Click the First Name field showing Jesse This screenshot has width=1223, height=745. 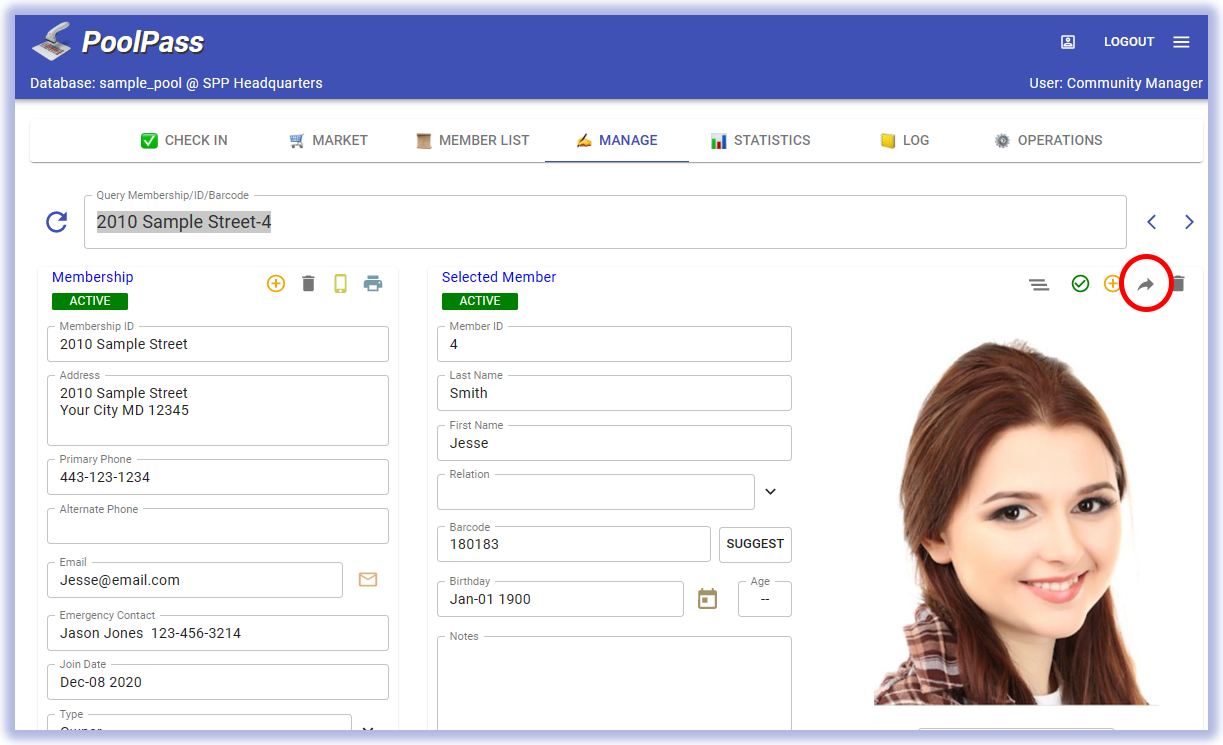(614, 443)
